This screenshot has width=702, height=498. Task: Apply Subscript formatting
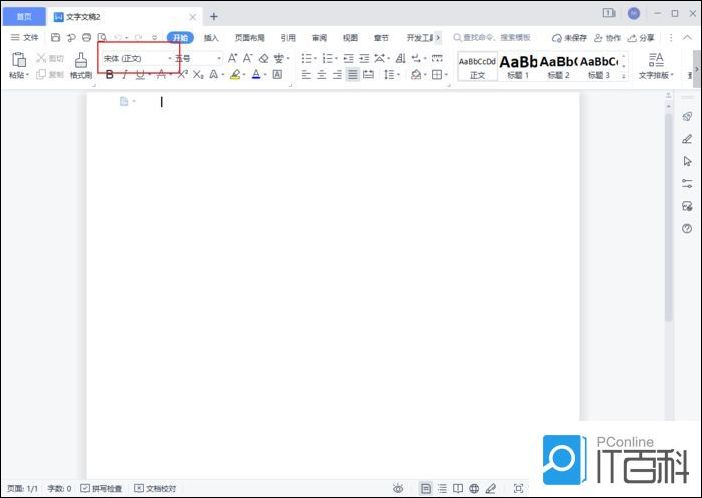[x=198, y=74]
